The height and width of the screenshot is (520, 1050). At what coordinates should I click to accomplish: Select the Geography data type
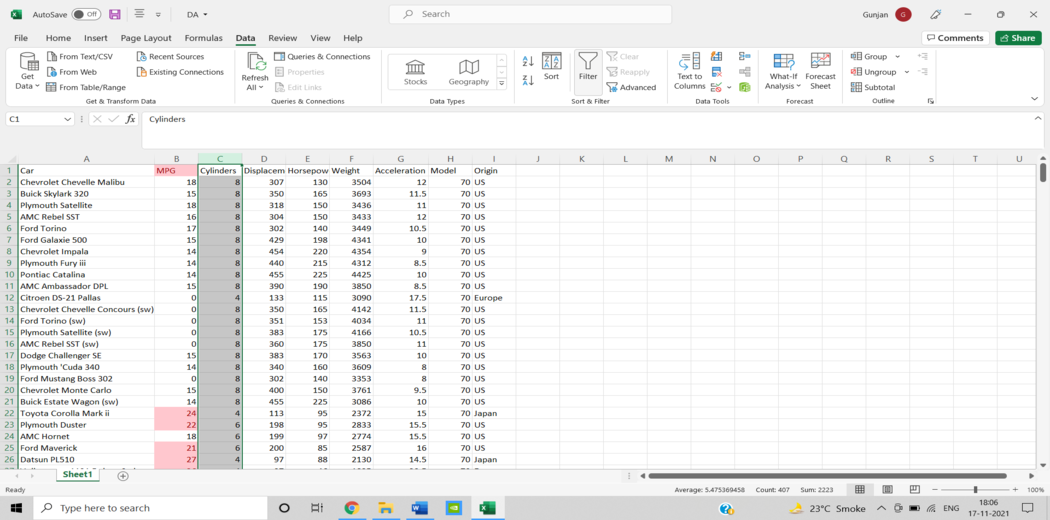(x=468, y=71)
